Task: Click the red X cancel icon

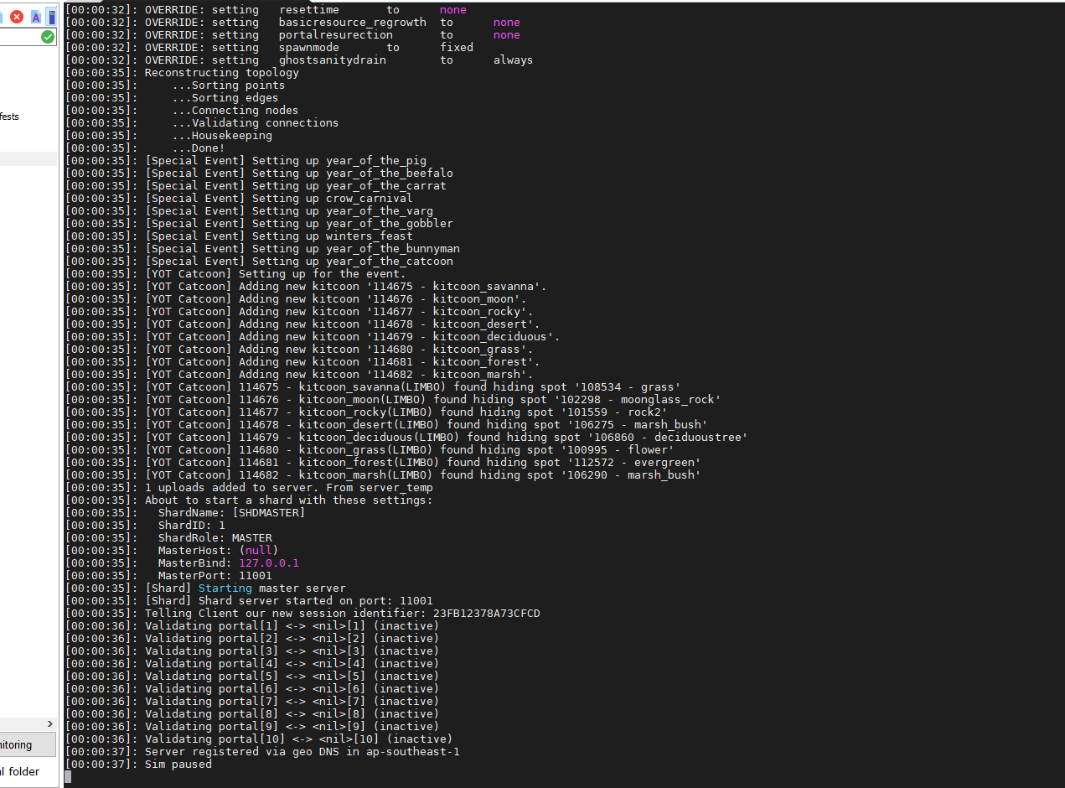Action: point(17,17)
